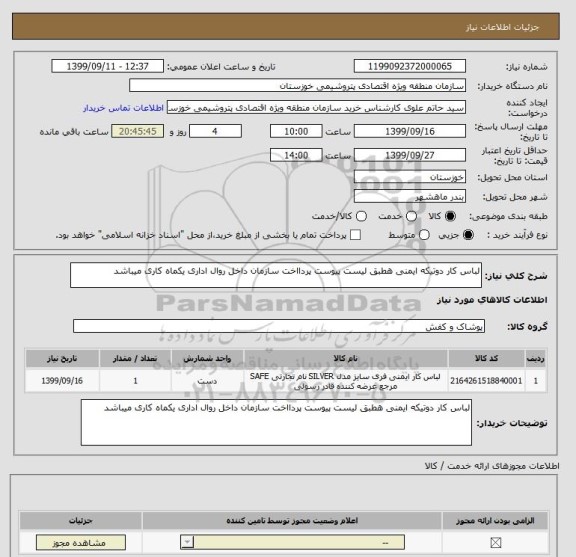The width and height of the screenshot is (576, 557).
Task: Click the خوزستان delivery province field
Action: 410,177
